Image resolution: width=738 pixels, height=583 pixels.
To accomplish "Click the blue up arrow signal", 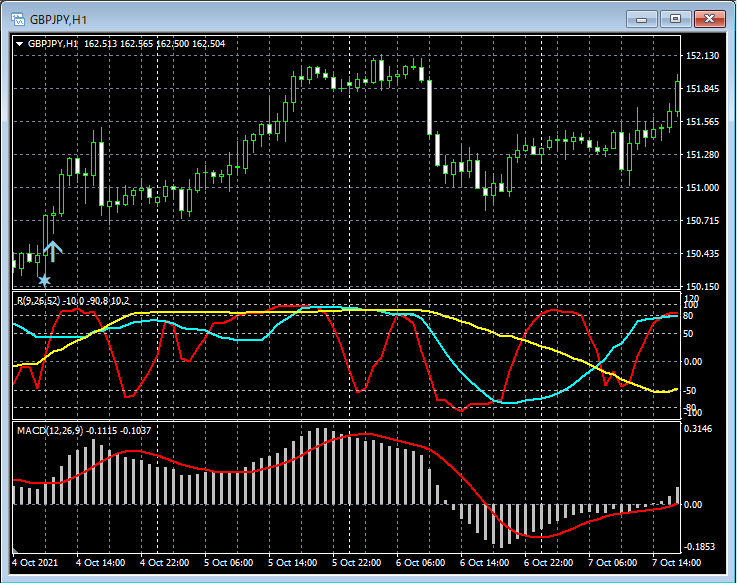I will click(52, 250).
